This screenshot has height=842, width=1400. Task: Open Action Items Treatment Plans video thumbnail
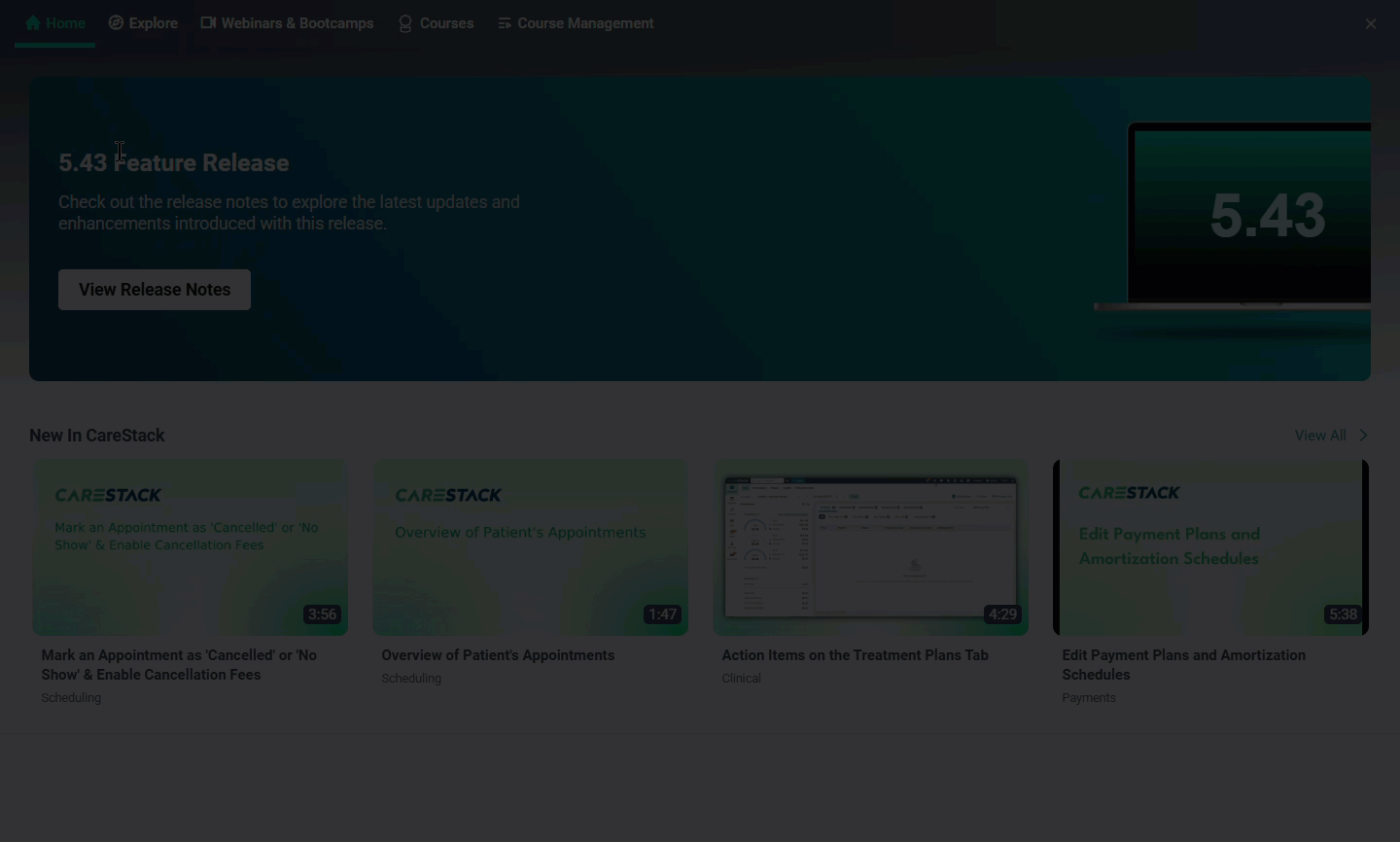(871, 548)
